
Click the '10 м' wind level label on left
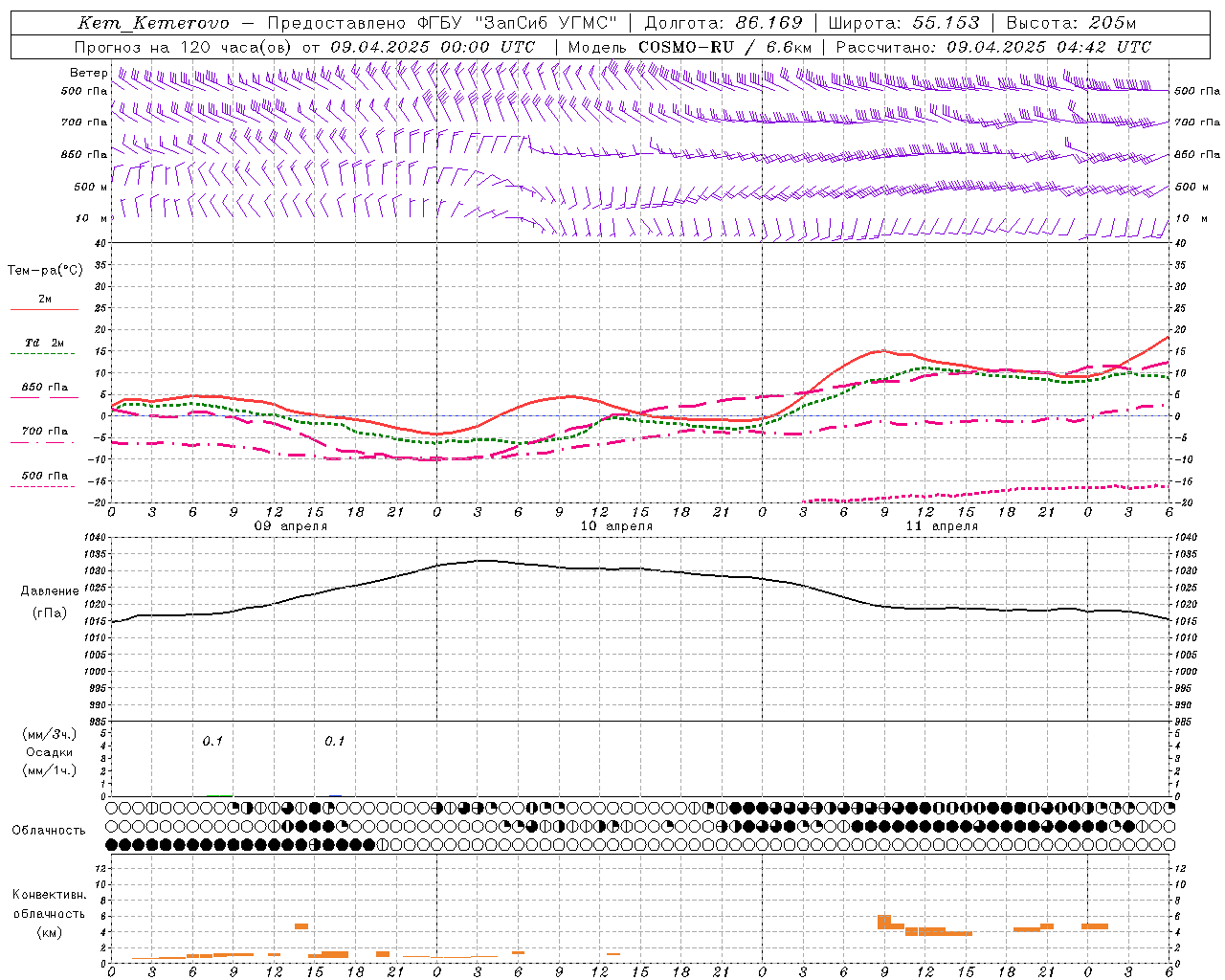[x=92, y=218]
